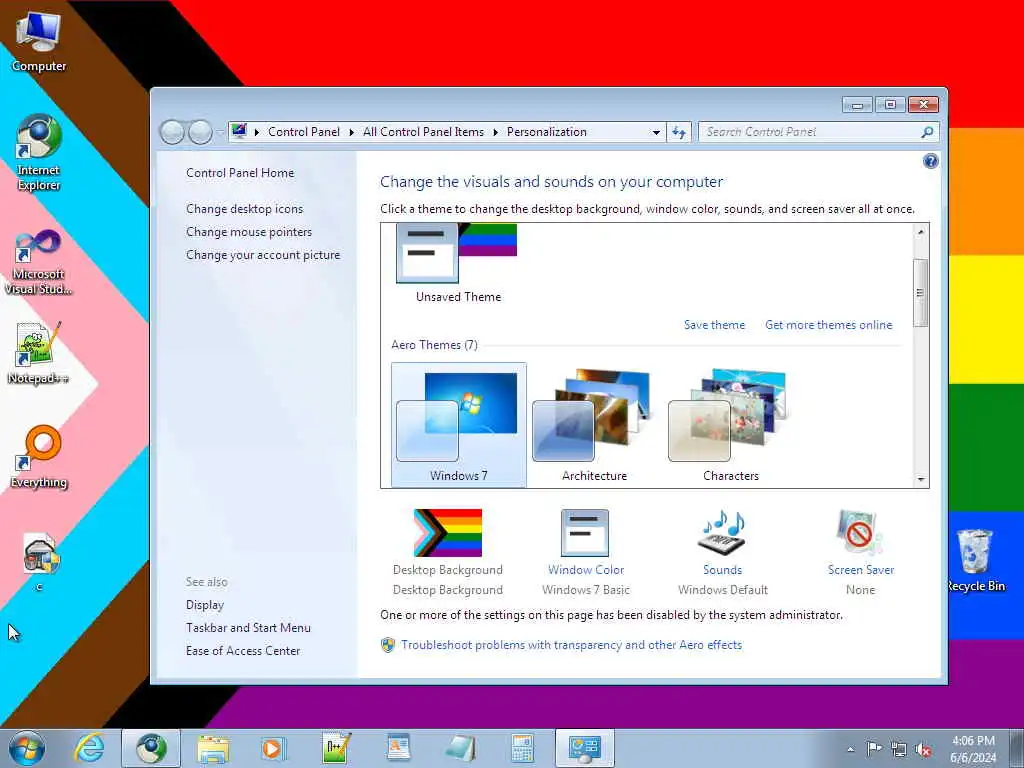
Task: Go to Control Panel Home
Action: [240, 172]
